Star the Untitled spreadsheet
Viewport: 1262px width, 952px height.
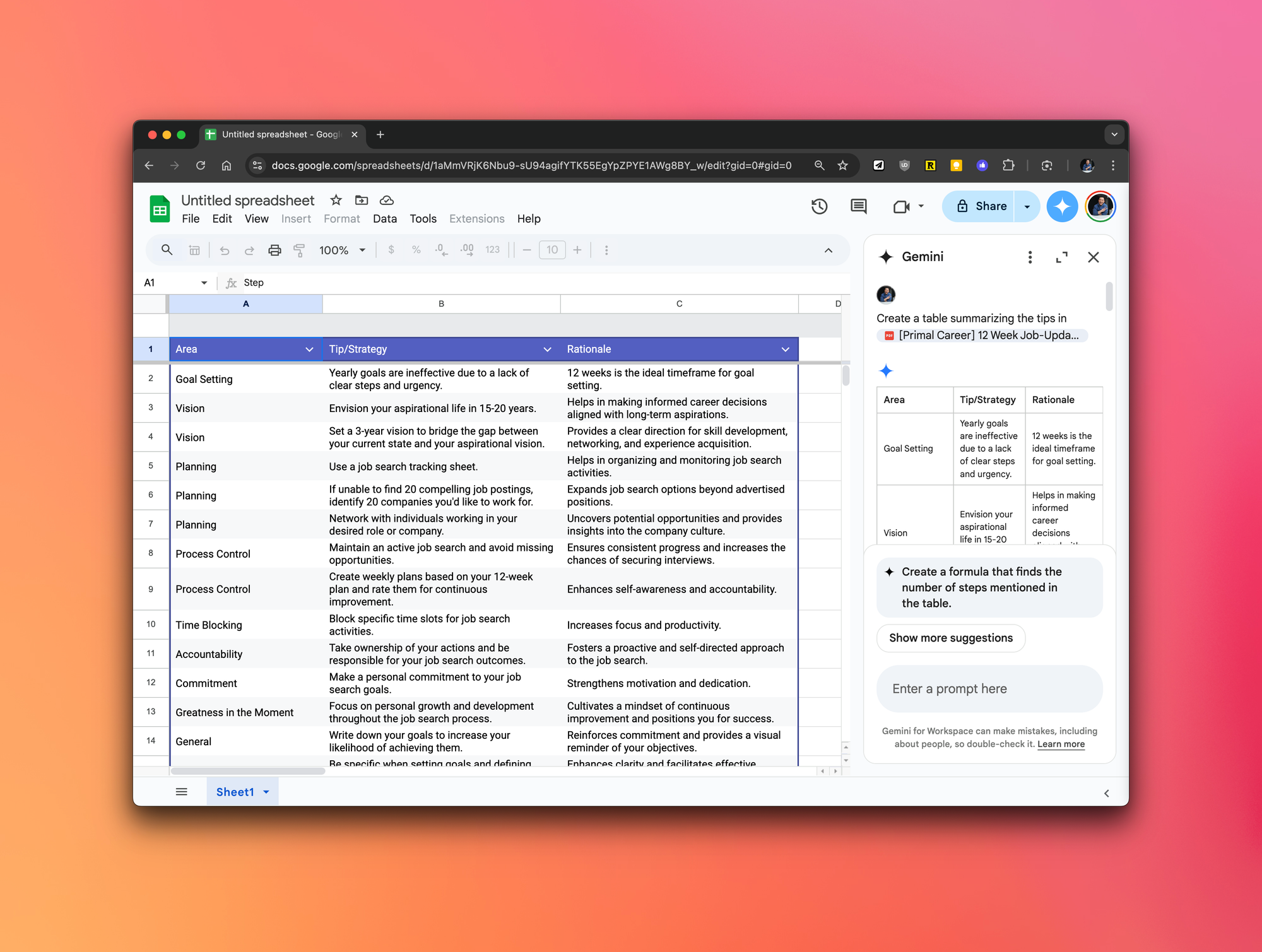click(336, 200)
